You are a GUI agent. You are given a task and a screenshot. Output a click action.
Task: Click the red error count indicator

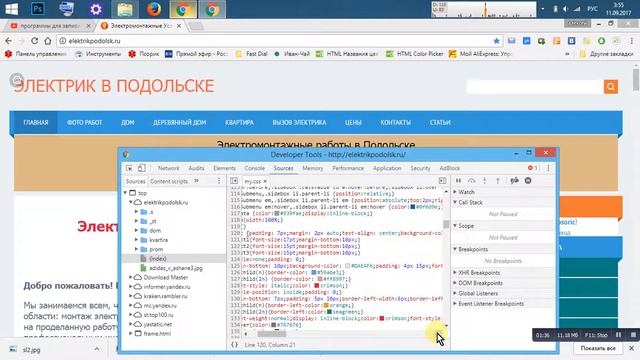pos(532,168)
